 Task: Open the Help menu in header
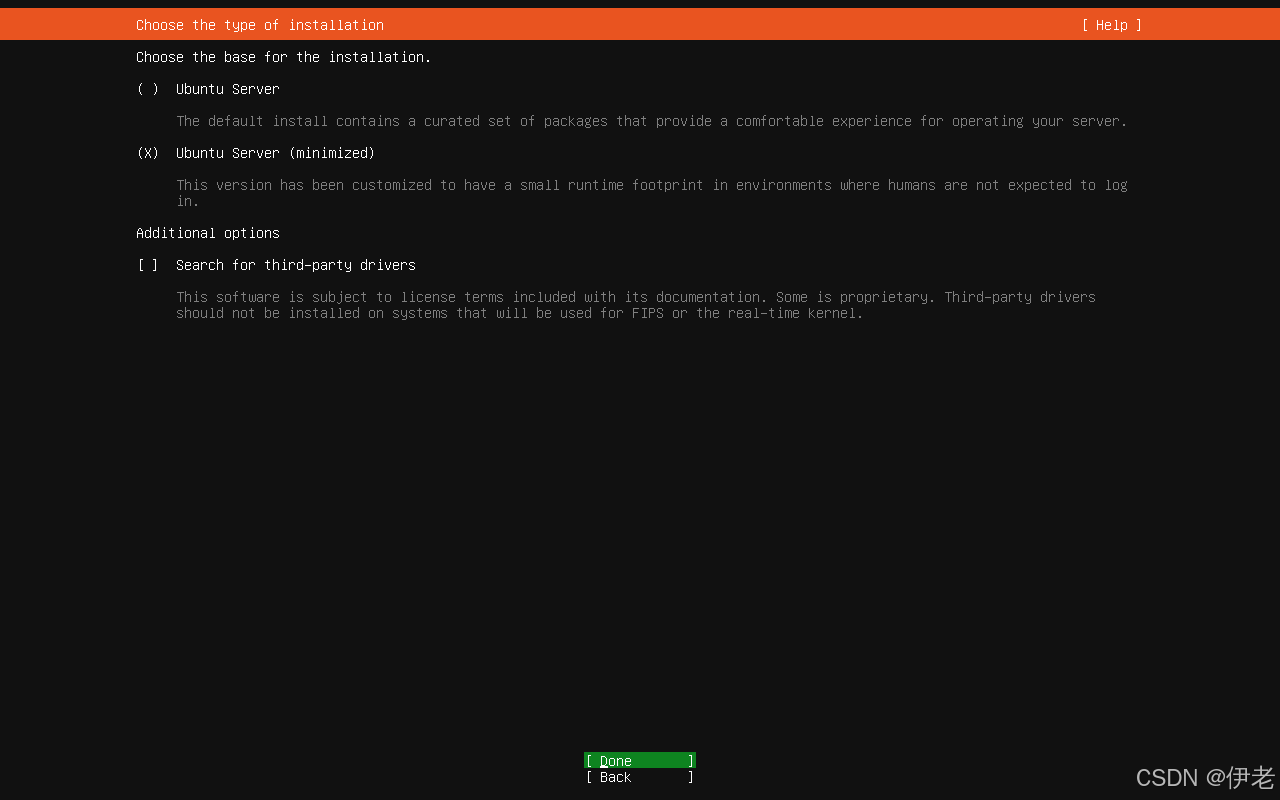click(1111, 25)
